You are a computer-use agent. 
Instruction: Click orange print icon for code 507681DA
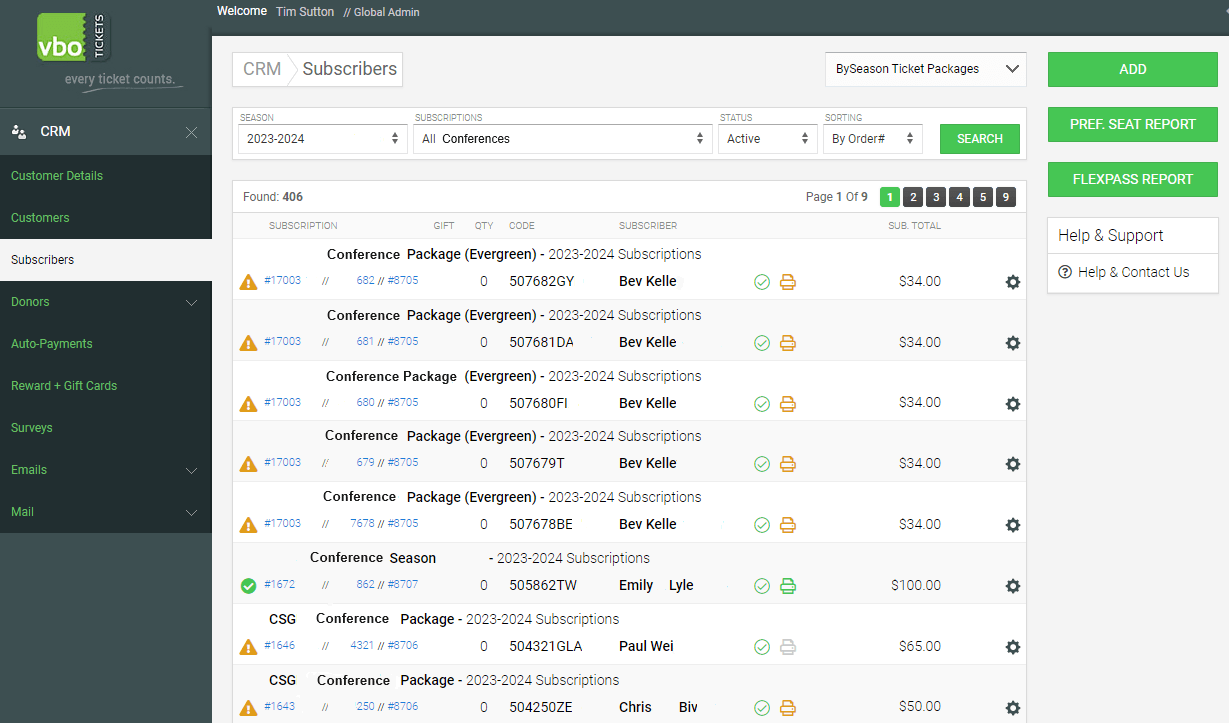point(788,343)
